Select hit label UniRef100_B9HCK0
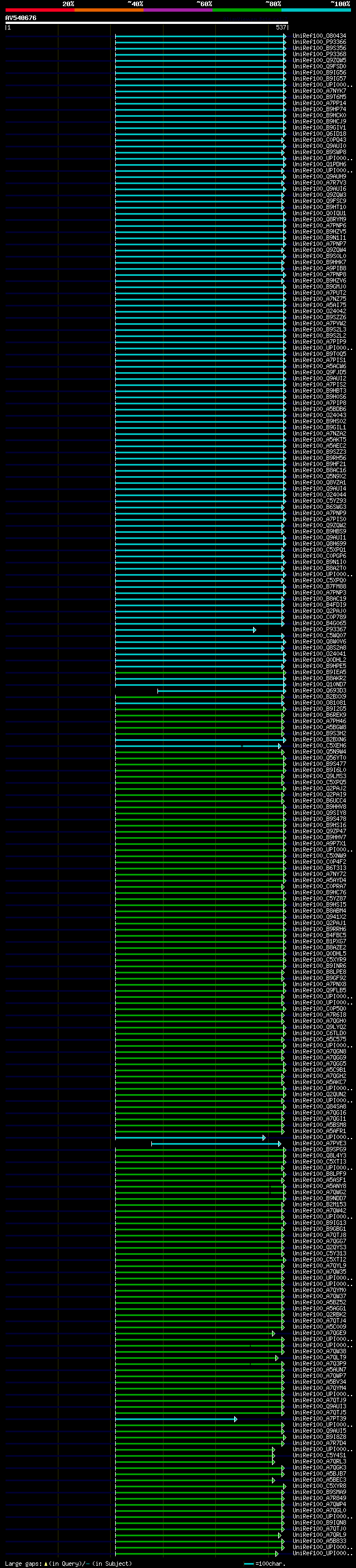356x1568 pixels. (319, 116)
